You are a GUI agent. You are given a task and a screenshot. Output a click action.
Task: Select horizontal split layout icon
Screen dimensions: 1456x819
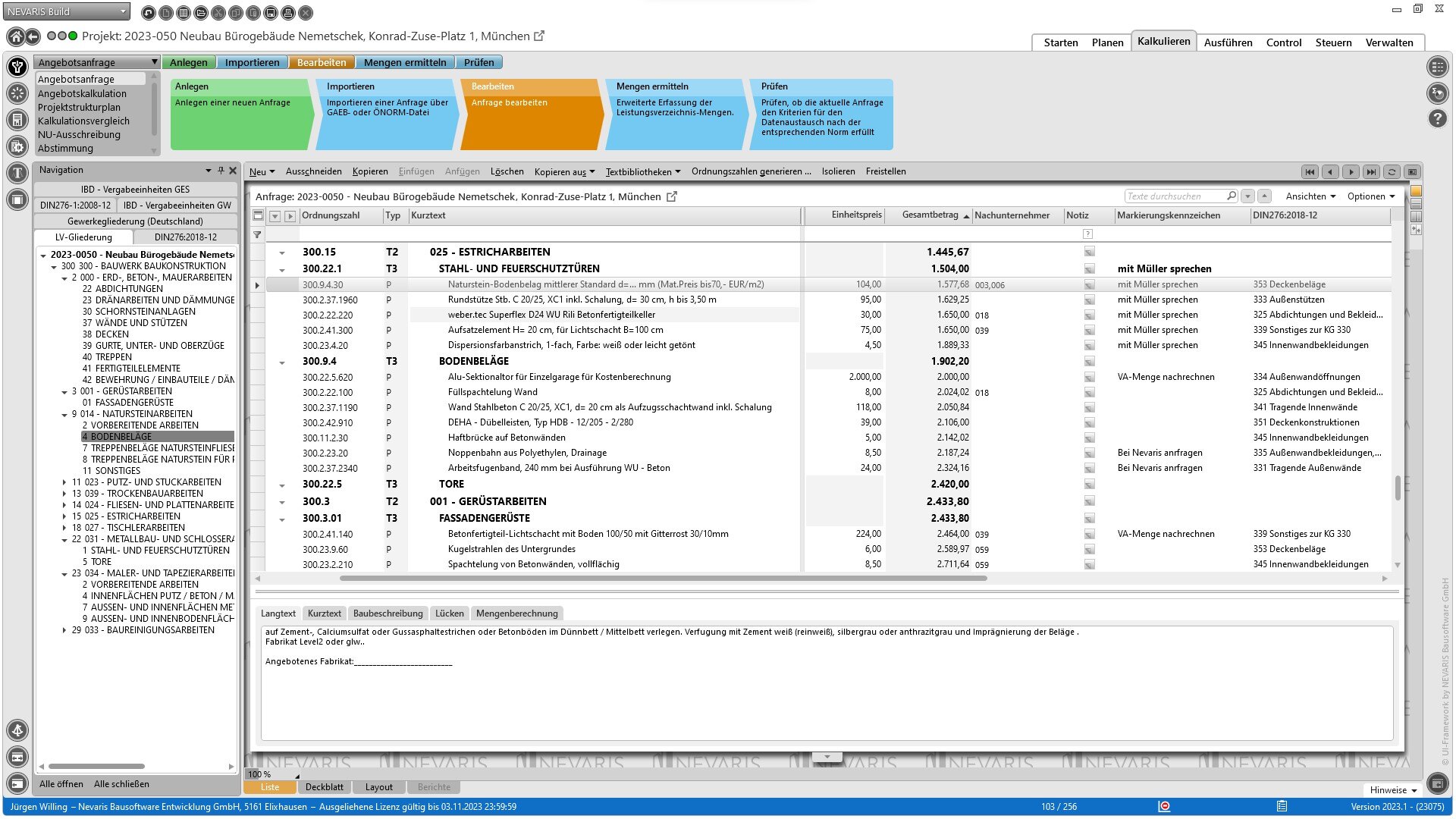coord(1416,204)
